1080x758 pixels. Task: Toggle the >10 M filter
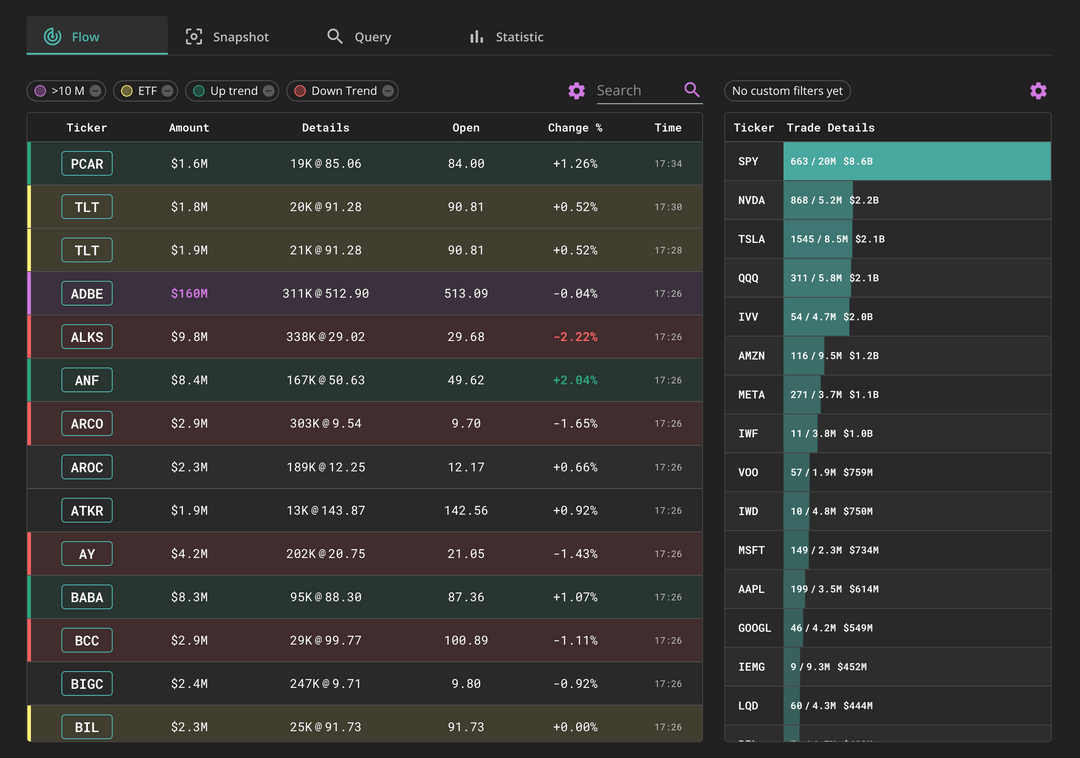tap(66, 91)
